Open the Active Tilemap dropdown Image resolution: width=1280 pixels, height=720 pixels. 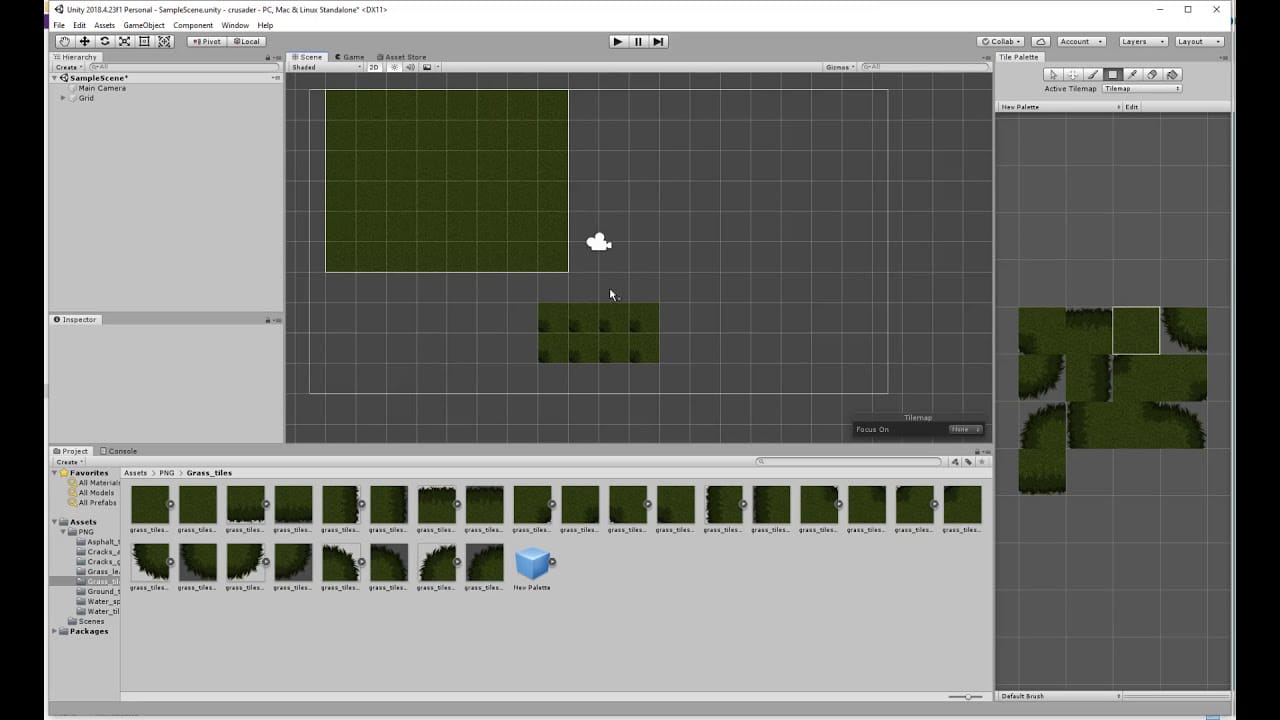point(1142,88)
